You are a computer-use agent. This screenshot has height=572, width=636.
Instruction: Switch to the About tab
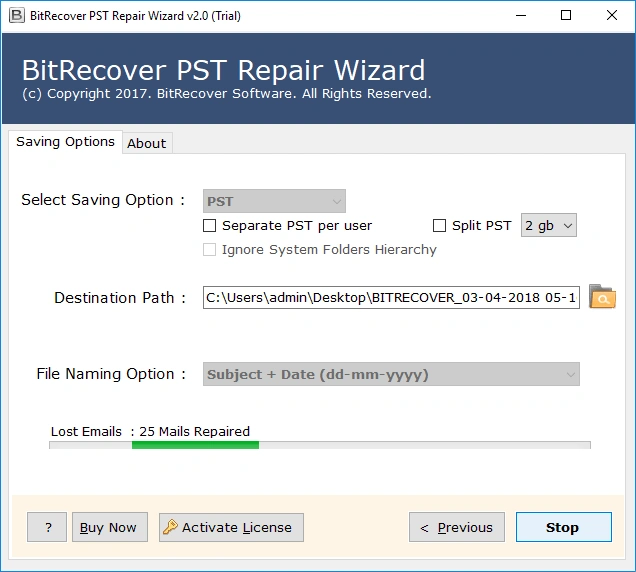(x=146, y=143)
